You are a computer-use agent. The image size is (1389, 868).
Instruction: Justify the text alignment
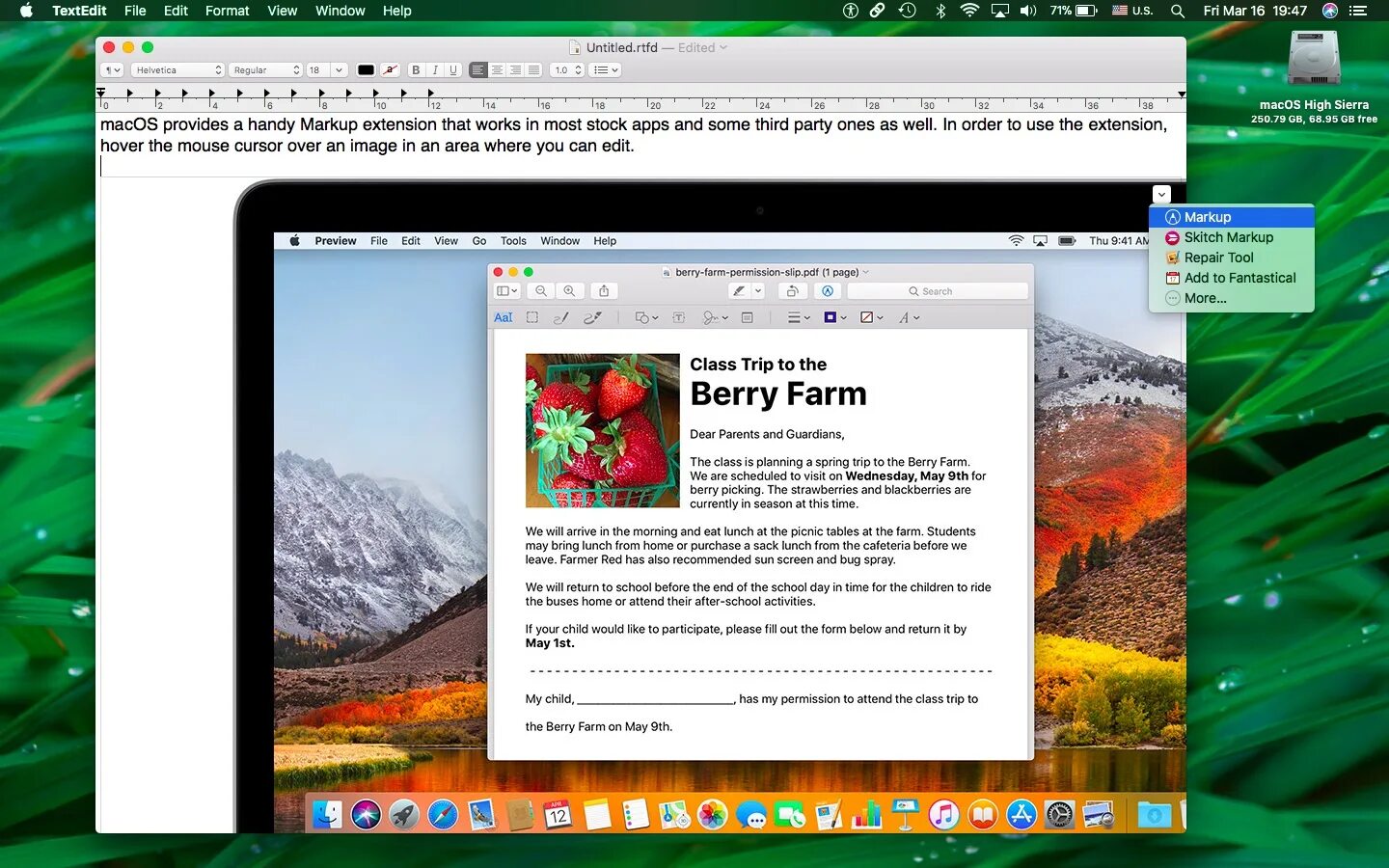point(533,70)
